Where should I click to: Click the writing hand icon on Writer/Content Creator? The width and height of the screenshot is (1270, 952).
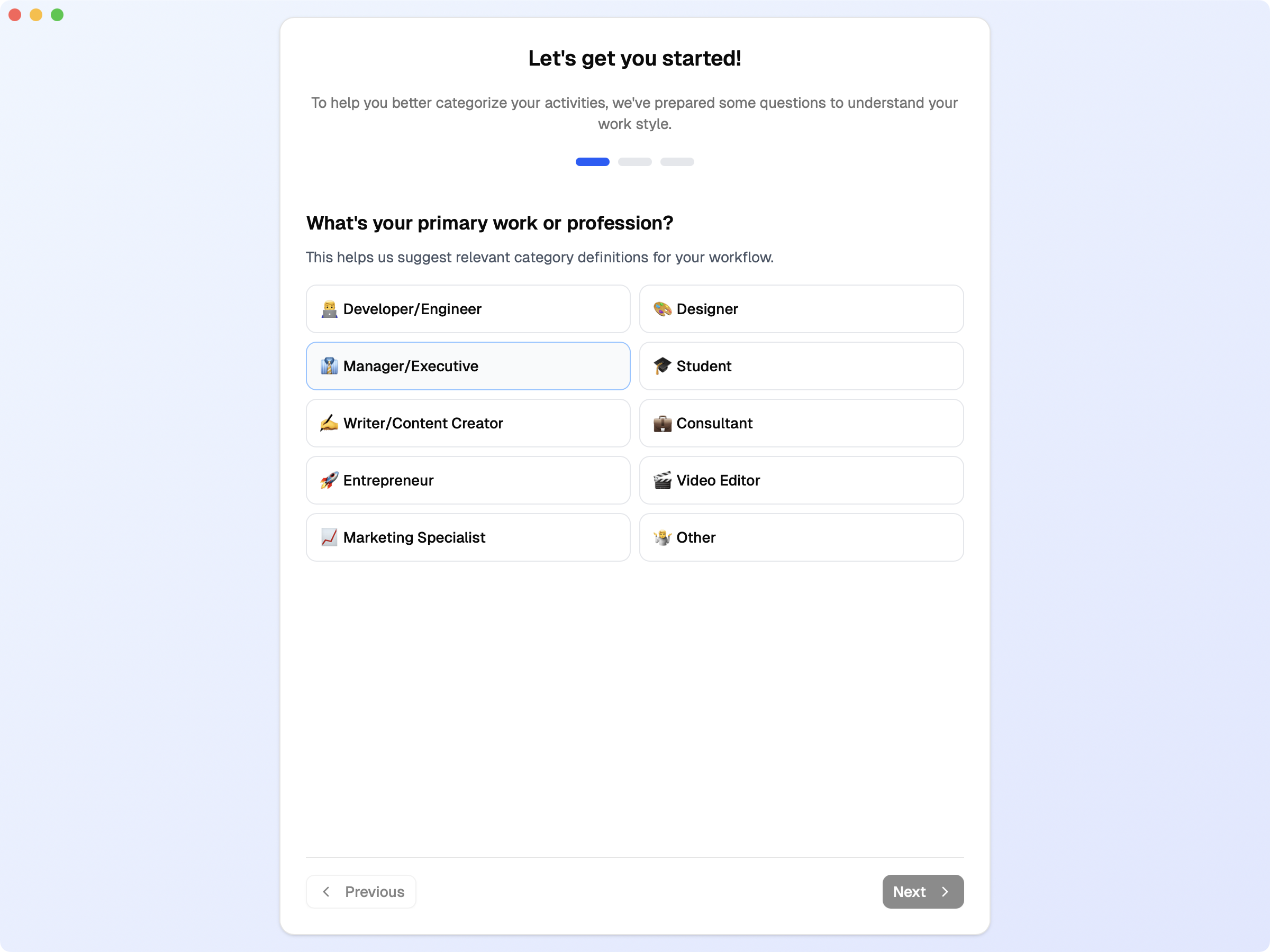click(329, 423)
